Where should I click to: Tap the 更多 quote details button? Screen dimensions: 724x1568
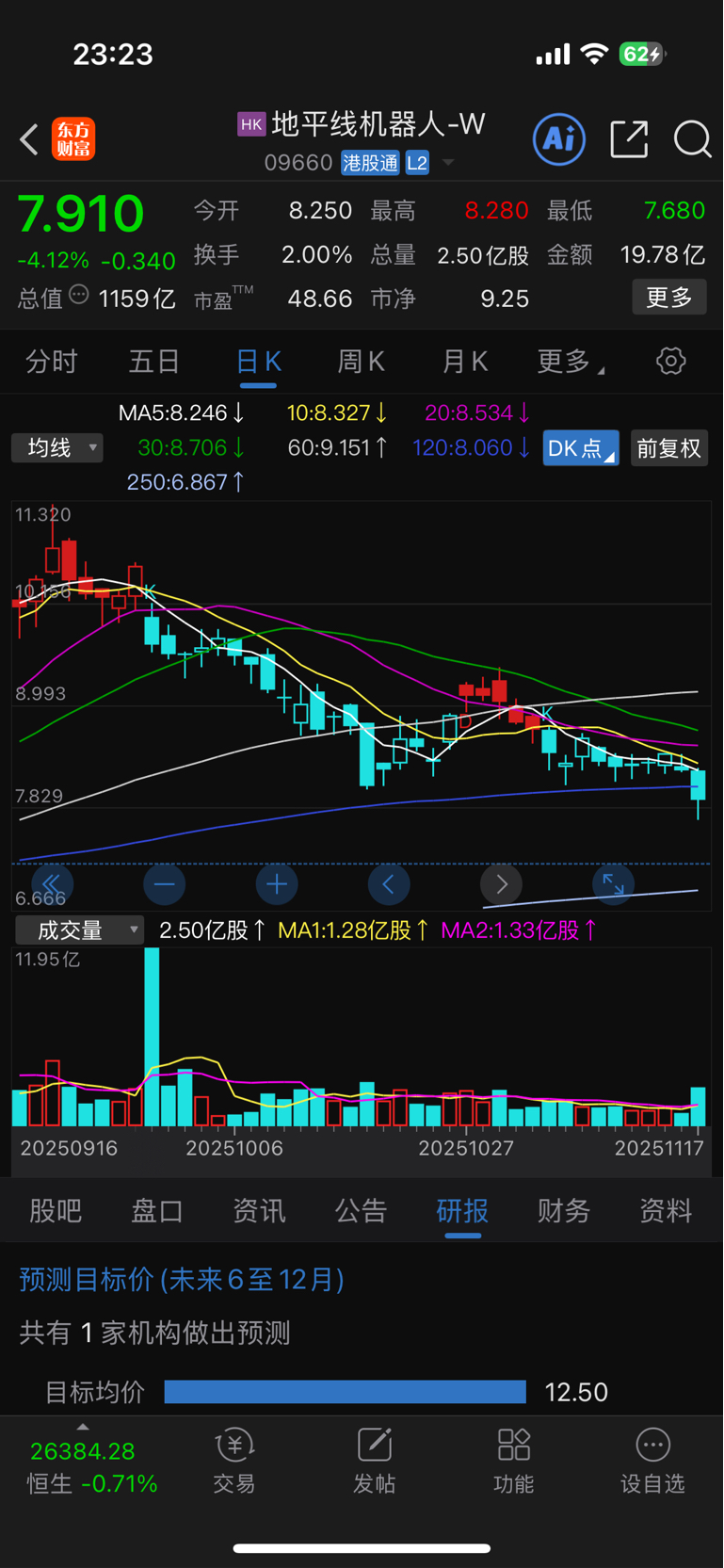[669, 298]
